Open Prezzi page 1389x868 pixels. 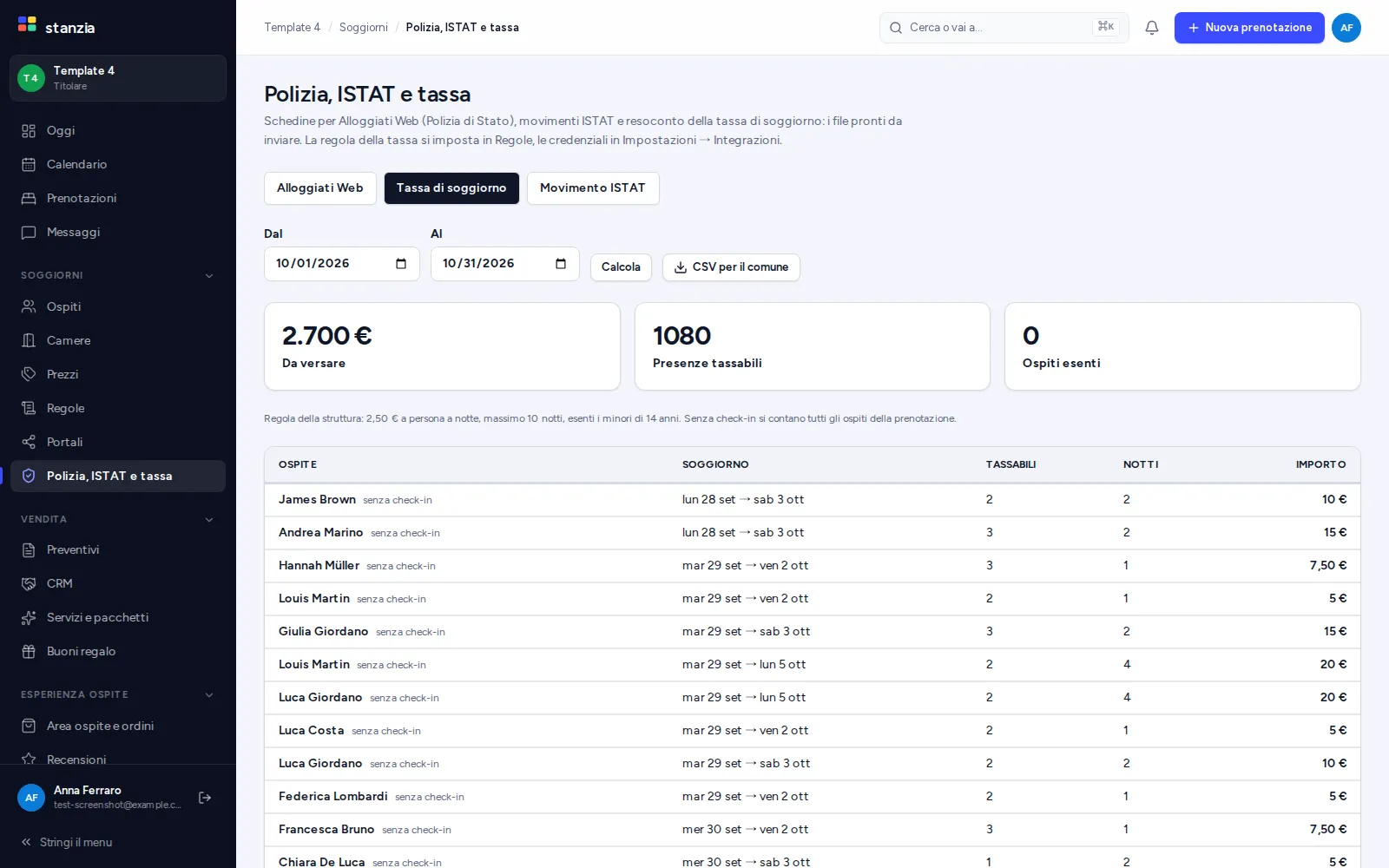pyautogui.click(x=118, y=374)
